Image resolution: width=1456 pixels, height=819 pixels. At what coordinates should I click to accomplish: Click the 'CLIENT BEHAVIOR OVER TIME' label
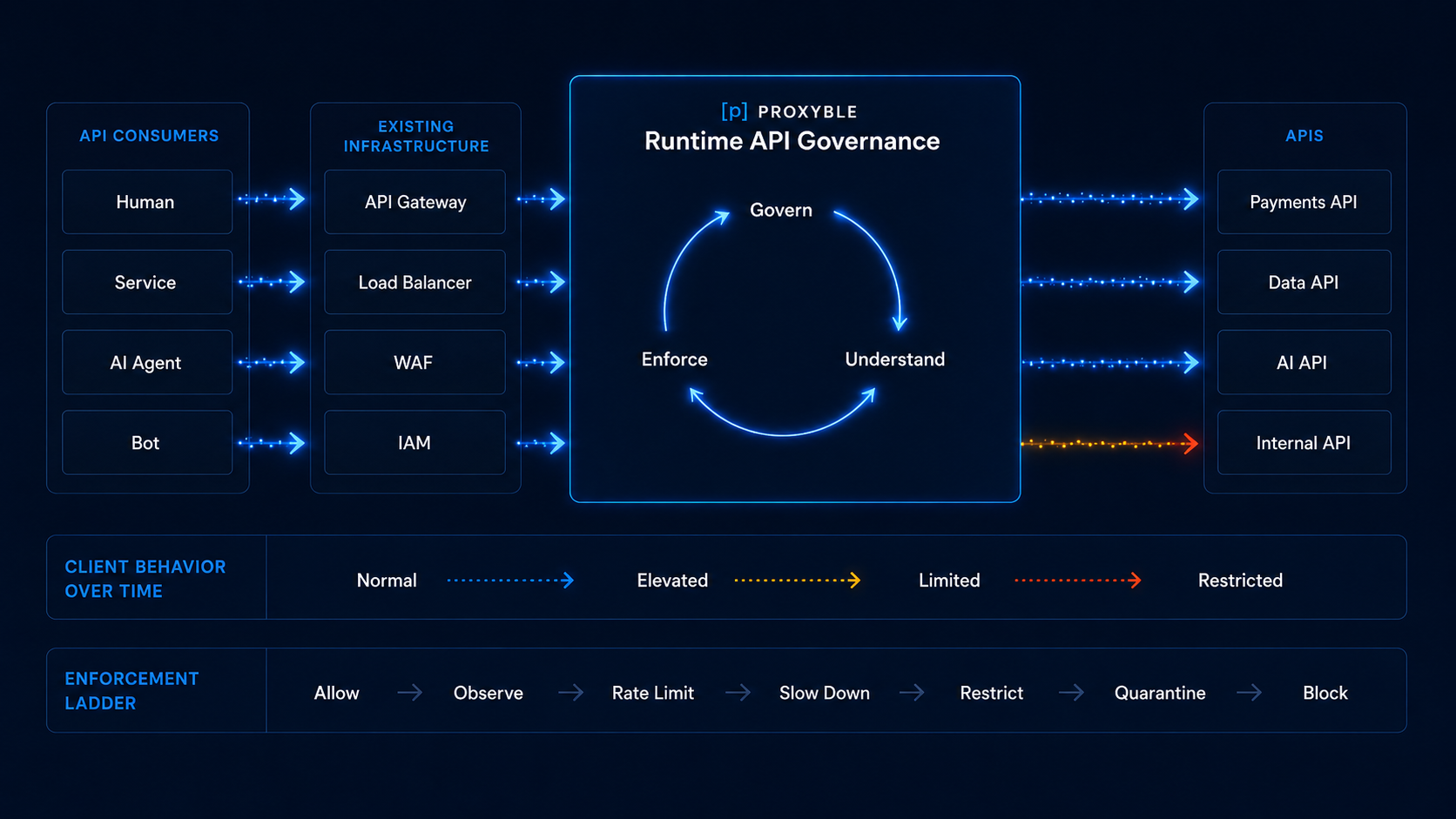click(145, 579)
